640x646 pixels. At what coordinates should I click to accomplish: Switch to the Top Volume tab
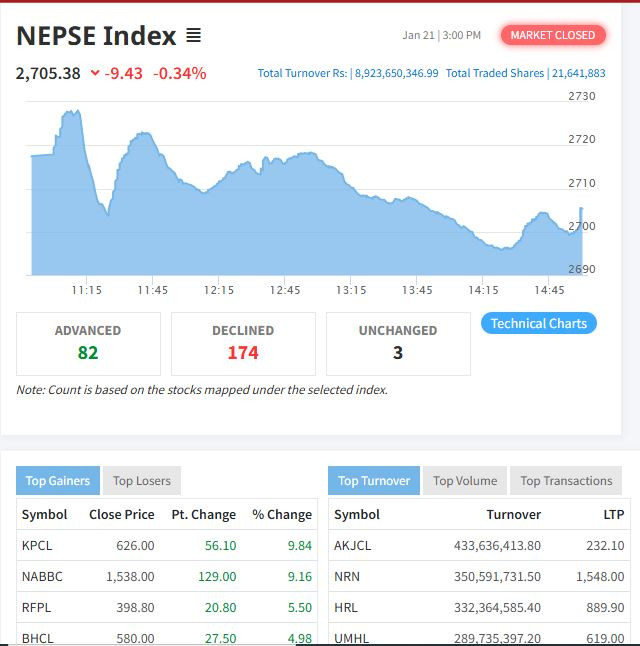pos(465,481)
